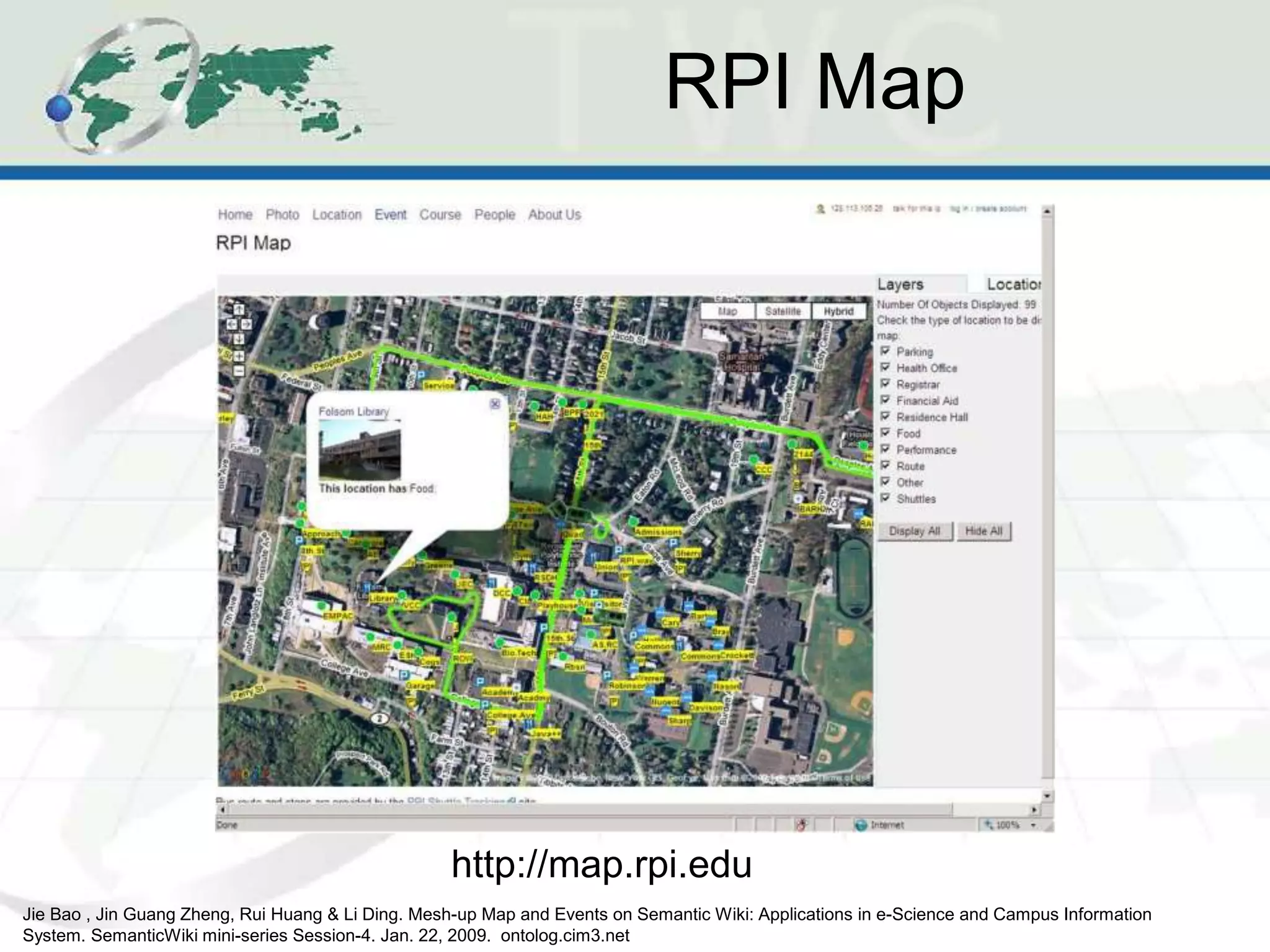Toggle the Financial Aid layer checkbox

(885, 400)
